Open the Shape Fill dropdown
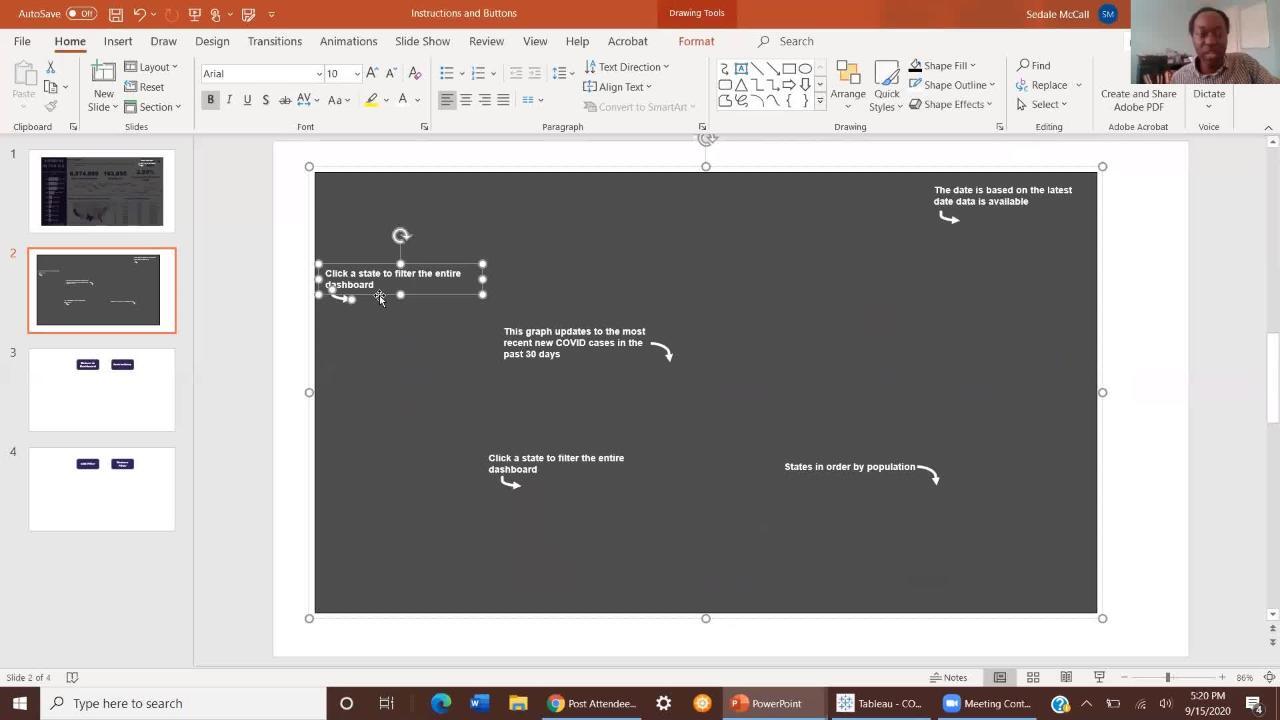The height and width of the screenshot is (720, 1280). 942,66
